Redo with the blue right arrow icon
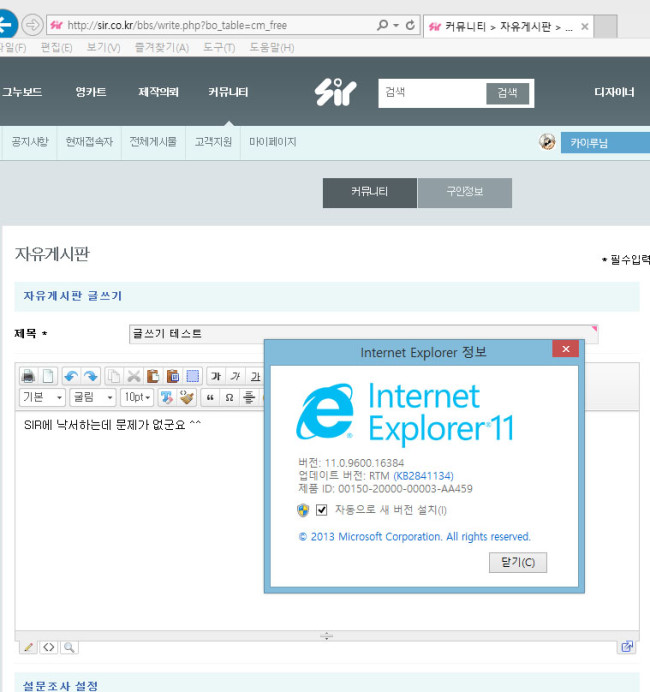Viewport: 650px width, 692px height. click(x=90, y=376)
